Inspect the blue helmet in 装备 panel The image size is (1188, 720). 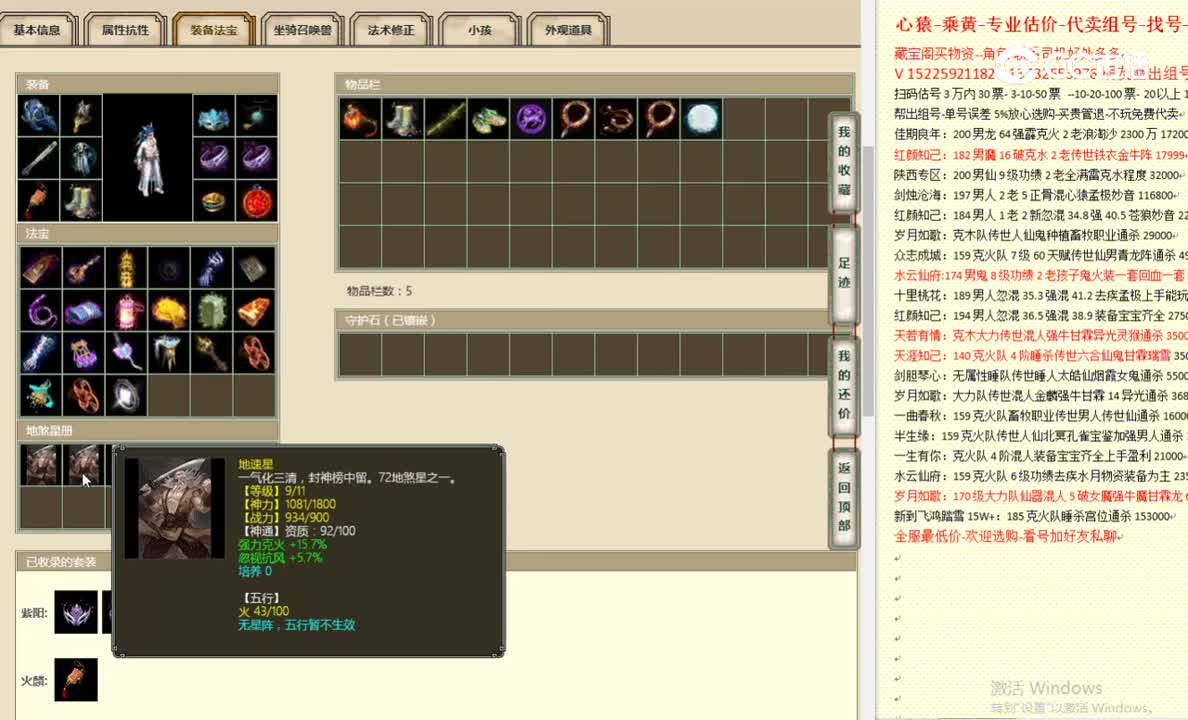pyautogui.click(x=39, y=115)
